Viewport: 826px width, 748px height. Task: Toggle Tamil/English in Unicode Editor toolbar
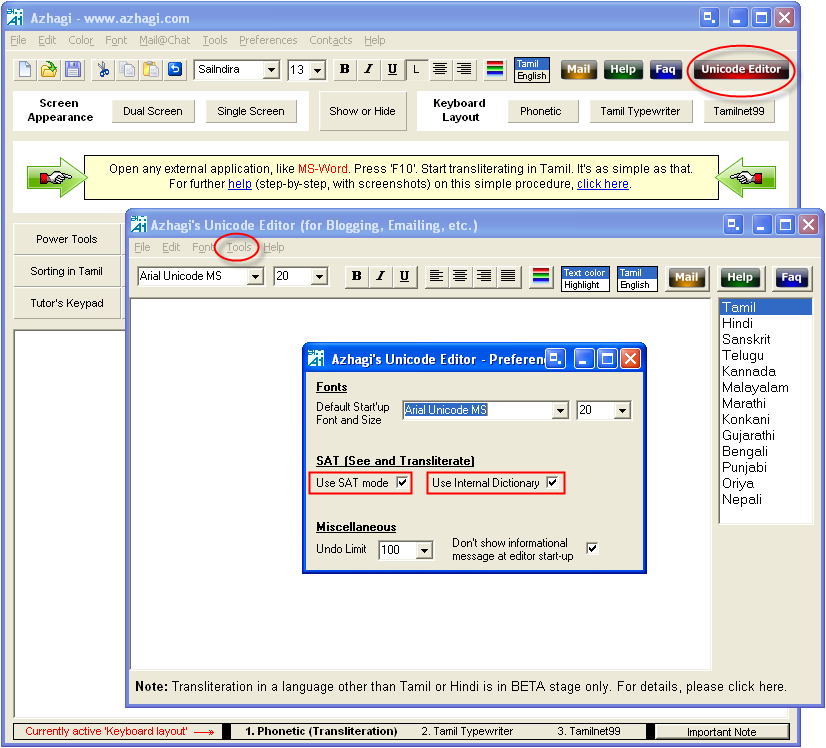(637, 279)
